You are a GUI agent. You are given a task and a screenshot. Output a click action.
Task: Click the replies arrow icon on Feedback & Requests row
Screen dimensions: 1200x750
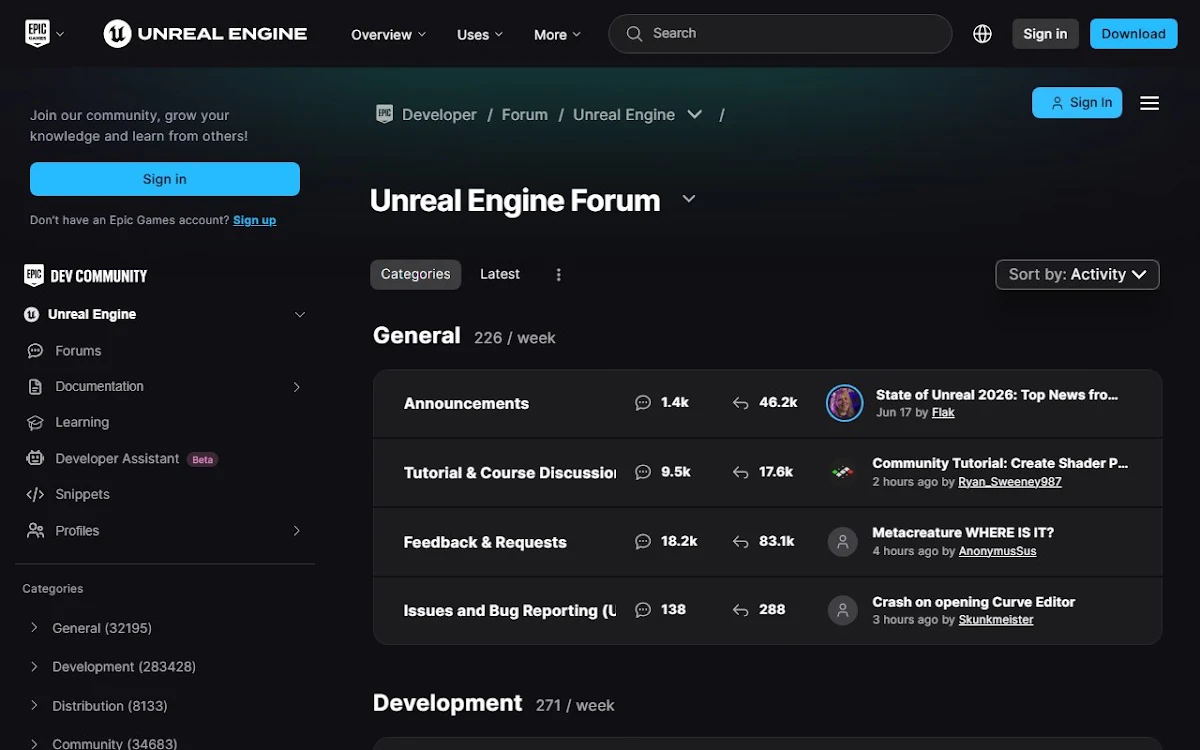[740, 542]
